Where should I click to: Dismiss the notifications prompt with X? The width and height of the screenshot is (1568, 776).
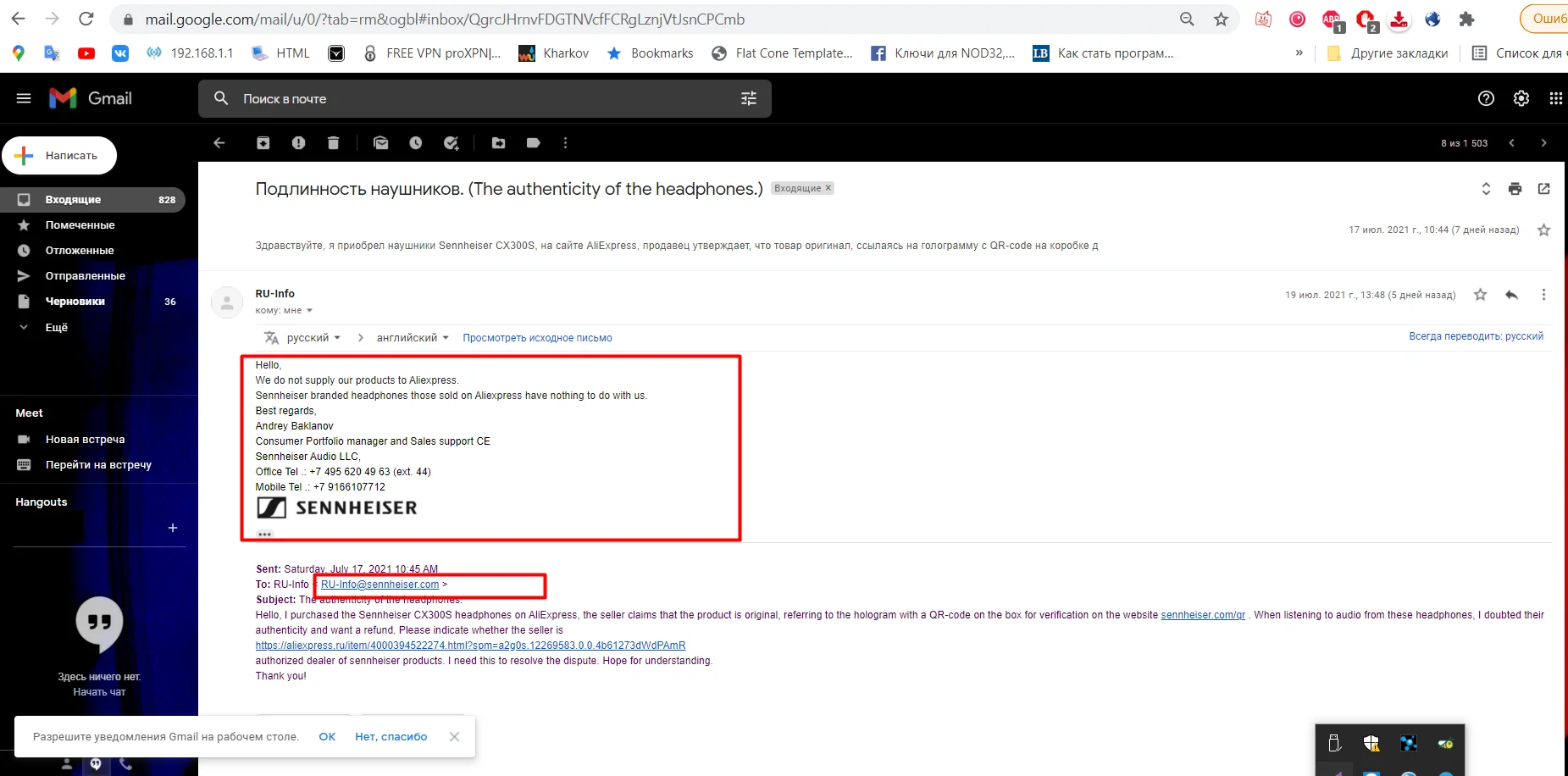[x=455, y=737]
